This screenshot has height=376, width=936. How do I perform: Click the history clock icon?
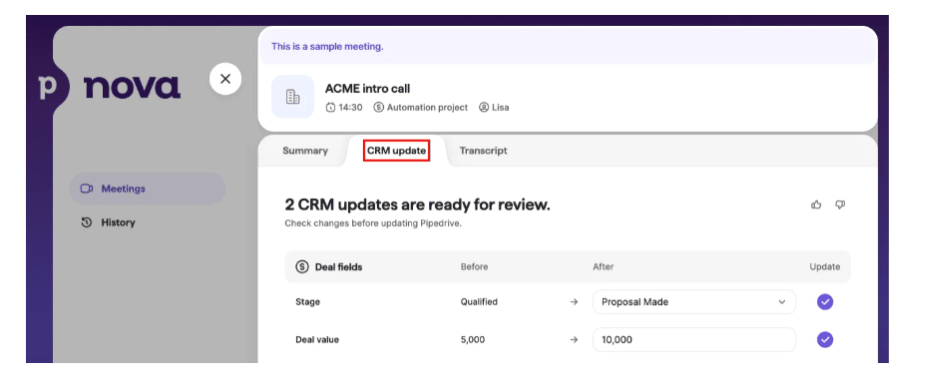[x=87, y=223]
